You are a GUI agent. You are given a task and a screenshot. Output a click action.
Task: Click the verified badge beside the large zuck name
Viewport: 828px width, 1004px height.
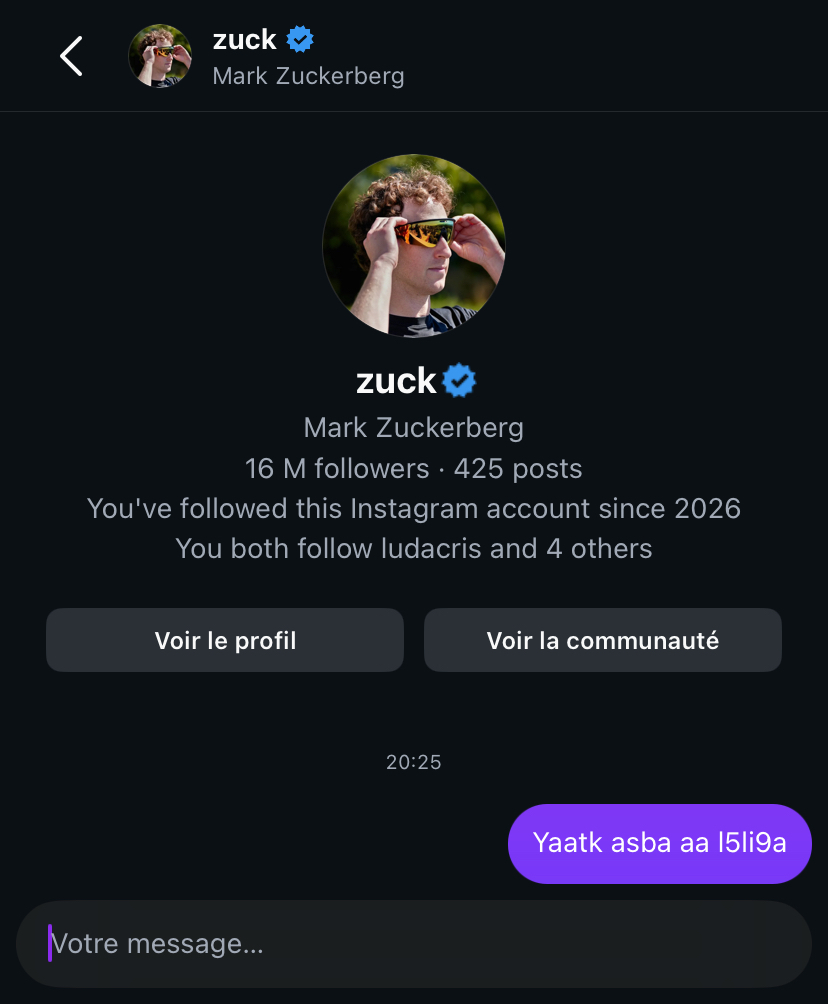click(x=459, y=381)
